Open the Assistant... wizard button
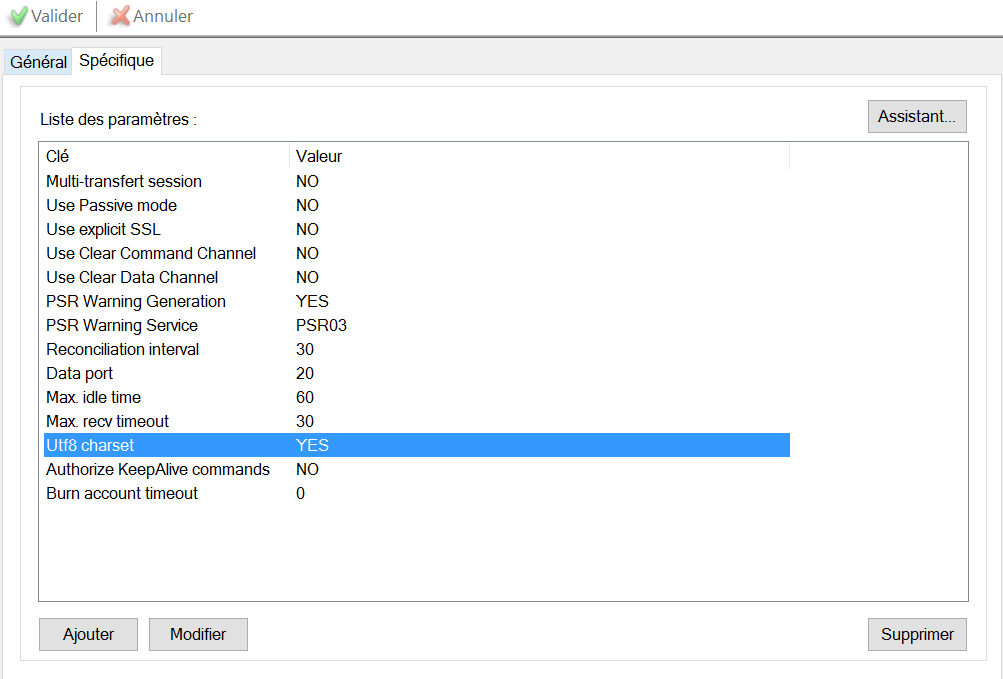1003x679 pixels. click(x=917, y=116)
